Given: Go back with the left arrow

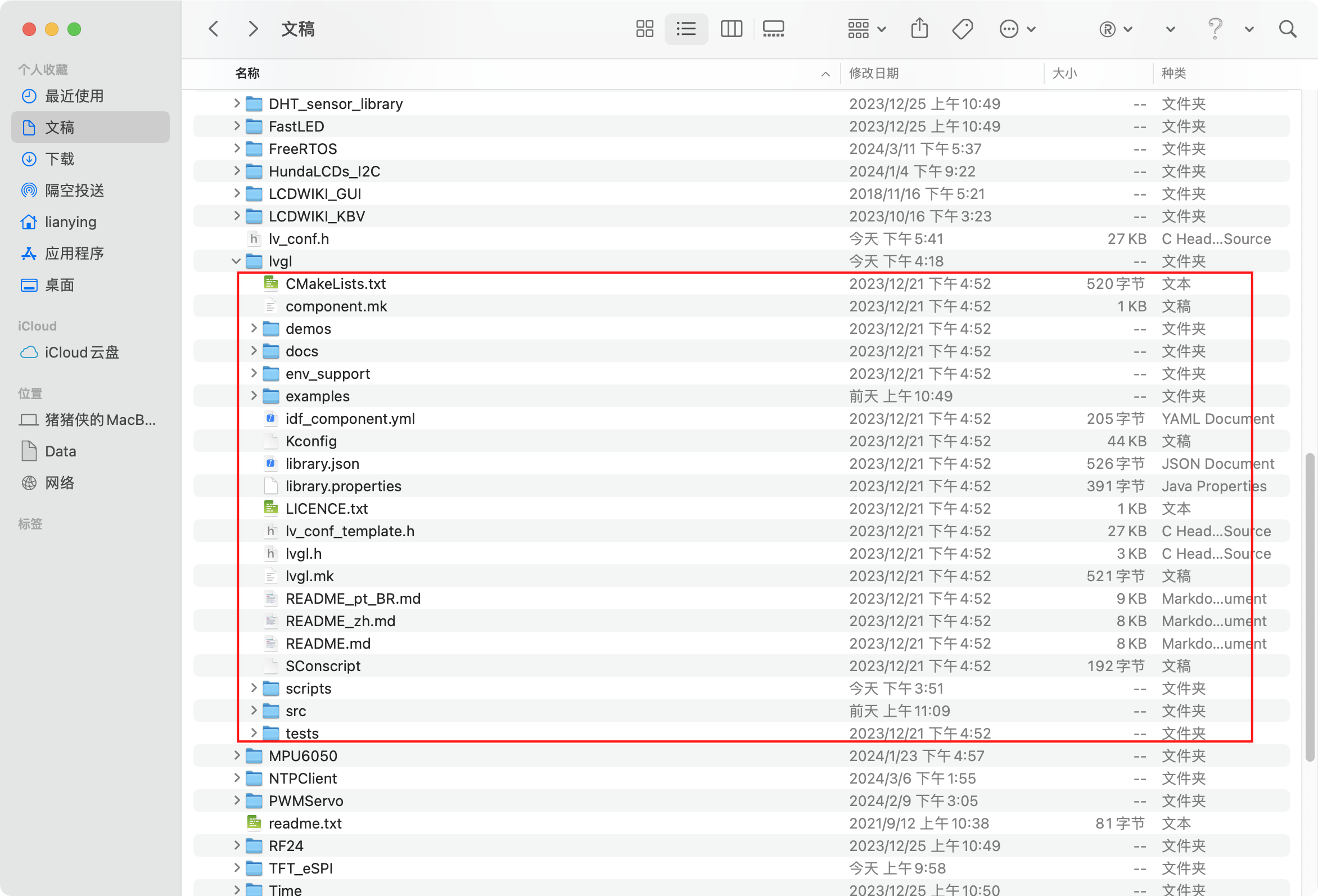Looking at the screenshot, I should 214,29.
